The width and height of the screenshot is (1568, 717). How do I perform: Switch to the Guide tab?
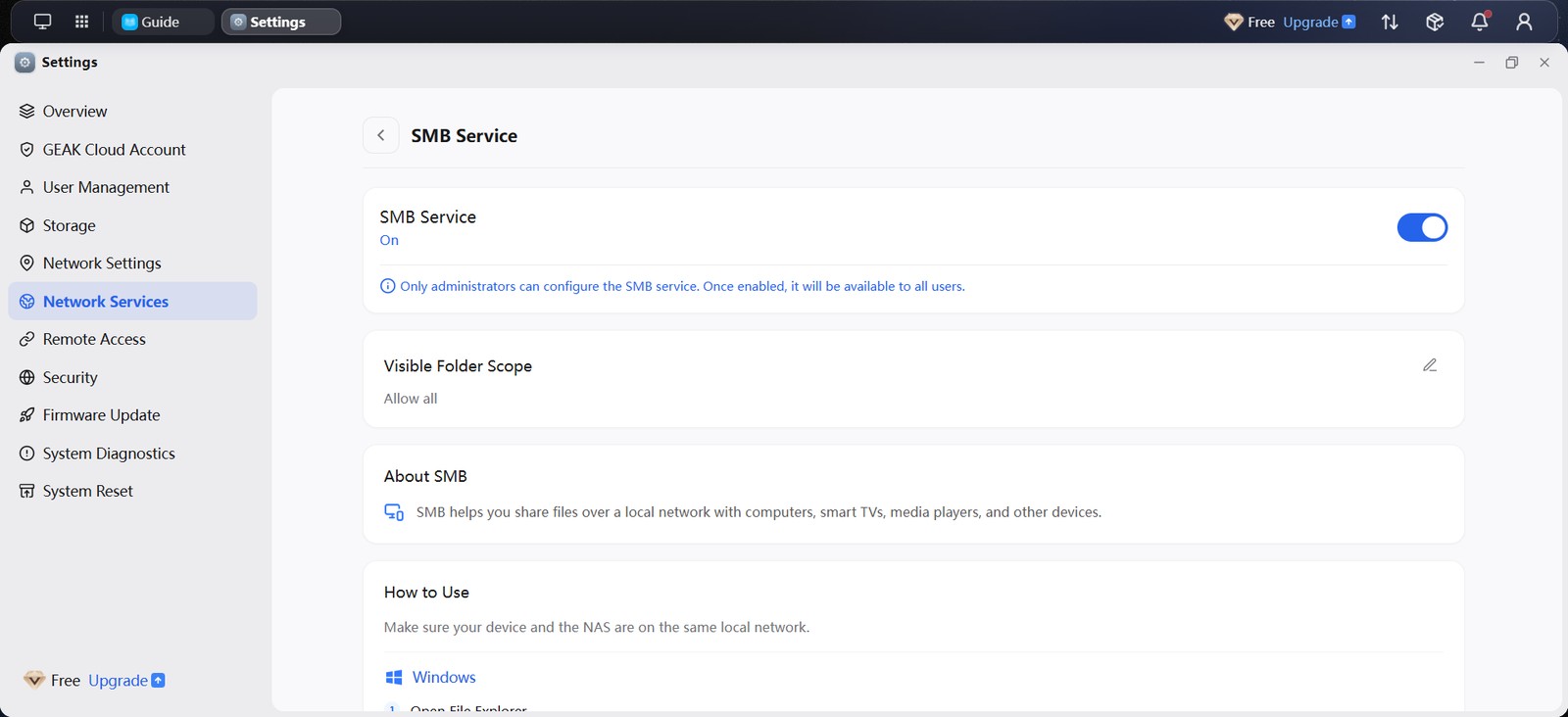tap(163, 22)
